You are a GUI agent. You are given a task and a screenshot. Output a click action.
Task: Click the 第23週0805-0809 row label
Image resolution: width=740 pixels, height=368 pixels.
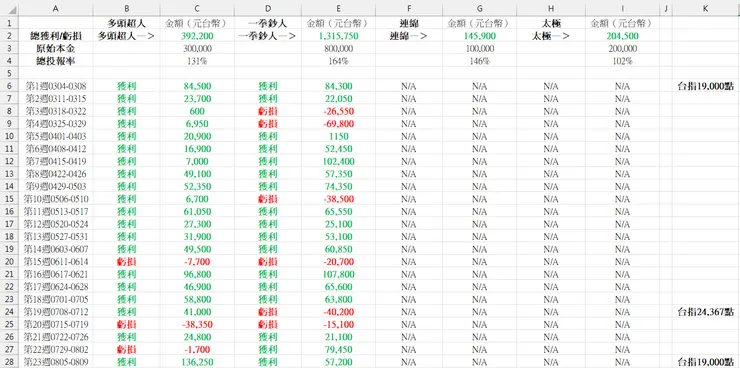(x=56, y=362)
